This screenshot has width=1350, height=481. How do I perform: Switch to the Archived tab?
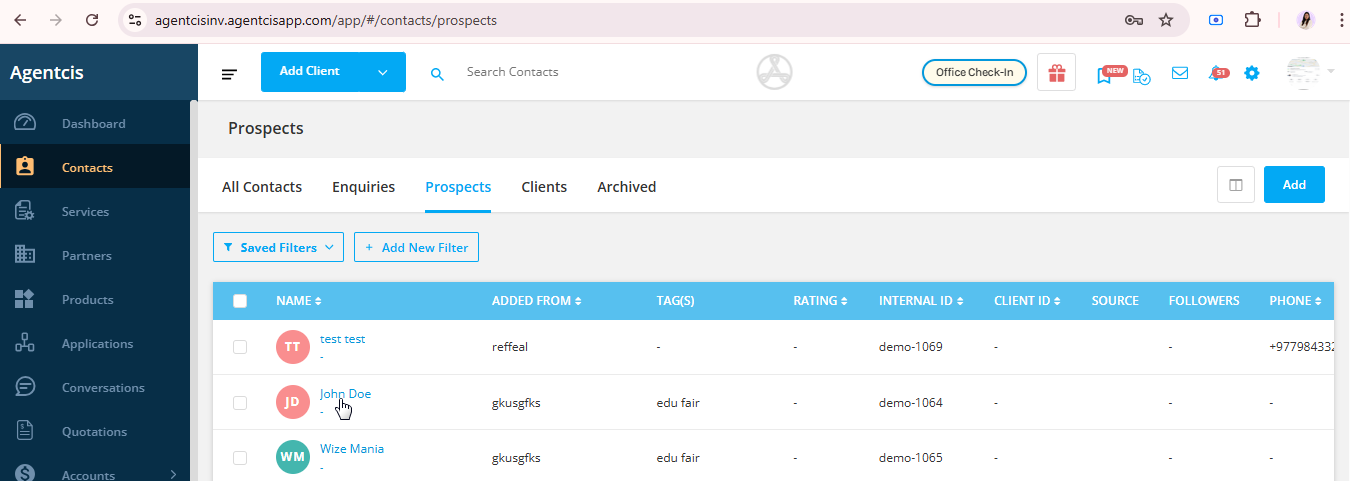click(x=626, y=187)
